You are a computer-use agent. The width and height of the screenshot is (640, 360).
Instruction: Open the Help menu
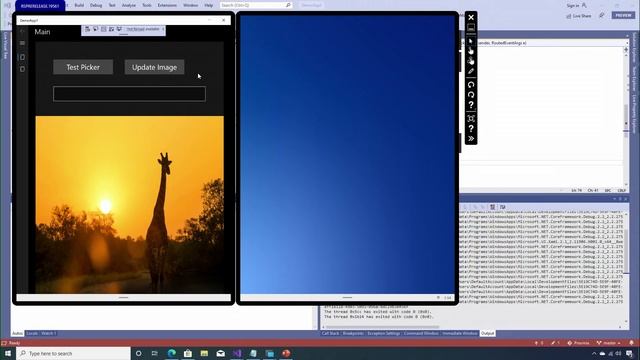(209, 5)
